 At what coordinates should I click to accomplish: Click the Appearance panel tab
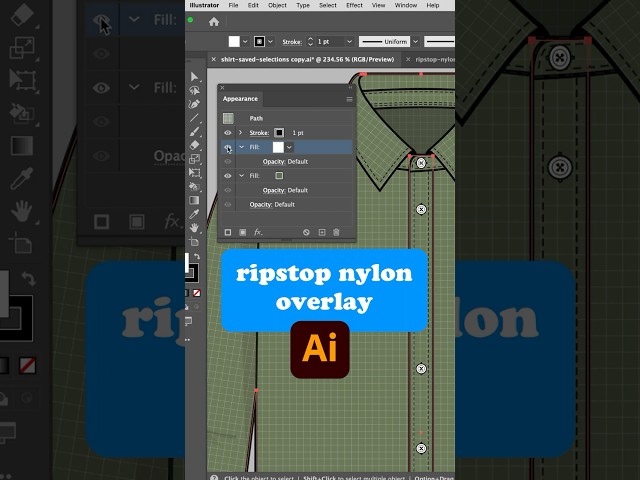pyautogui.click(x=240, y=99)
